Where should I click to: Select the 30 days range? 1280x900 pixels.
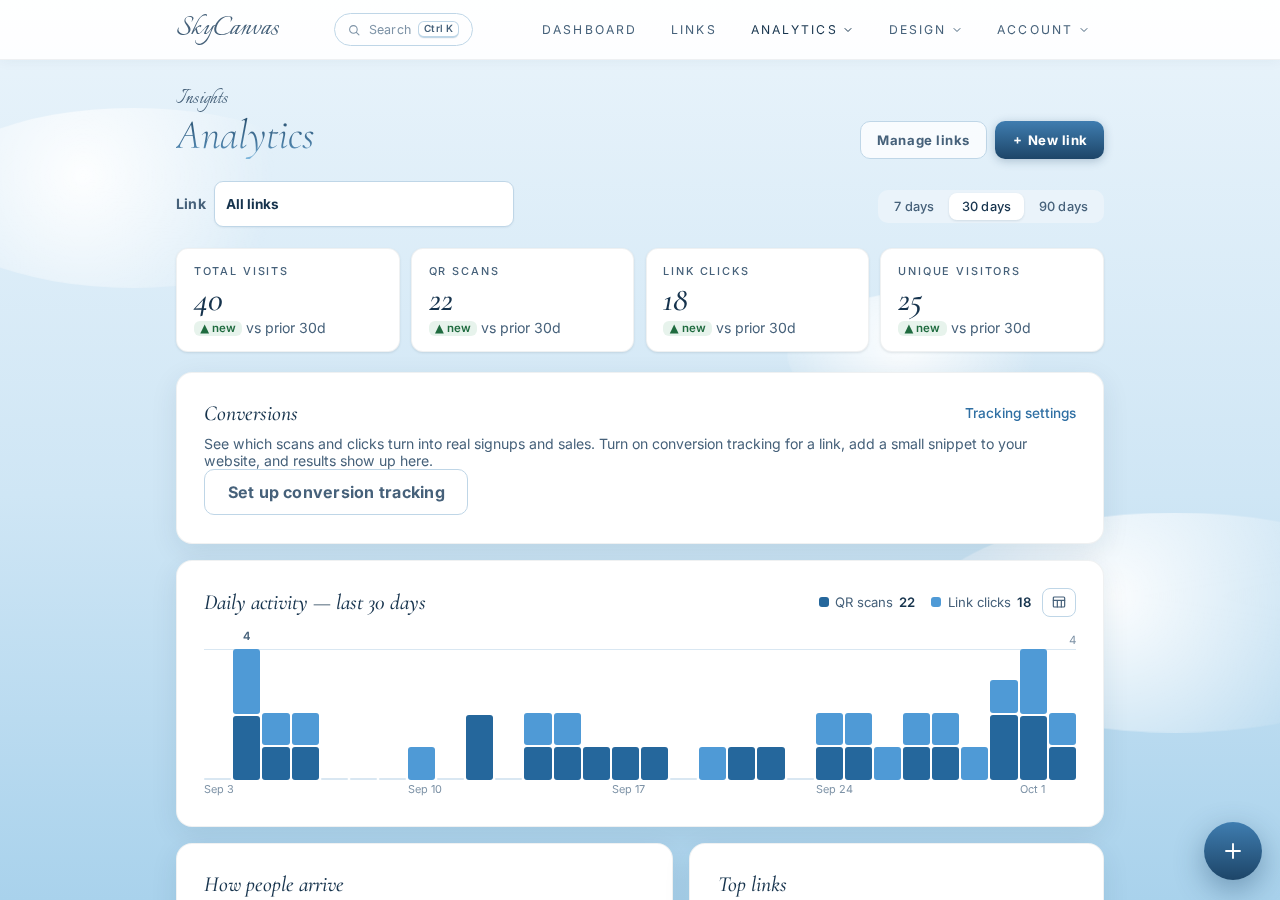coord(986,207)
